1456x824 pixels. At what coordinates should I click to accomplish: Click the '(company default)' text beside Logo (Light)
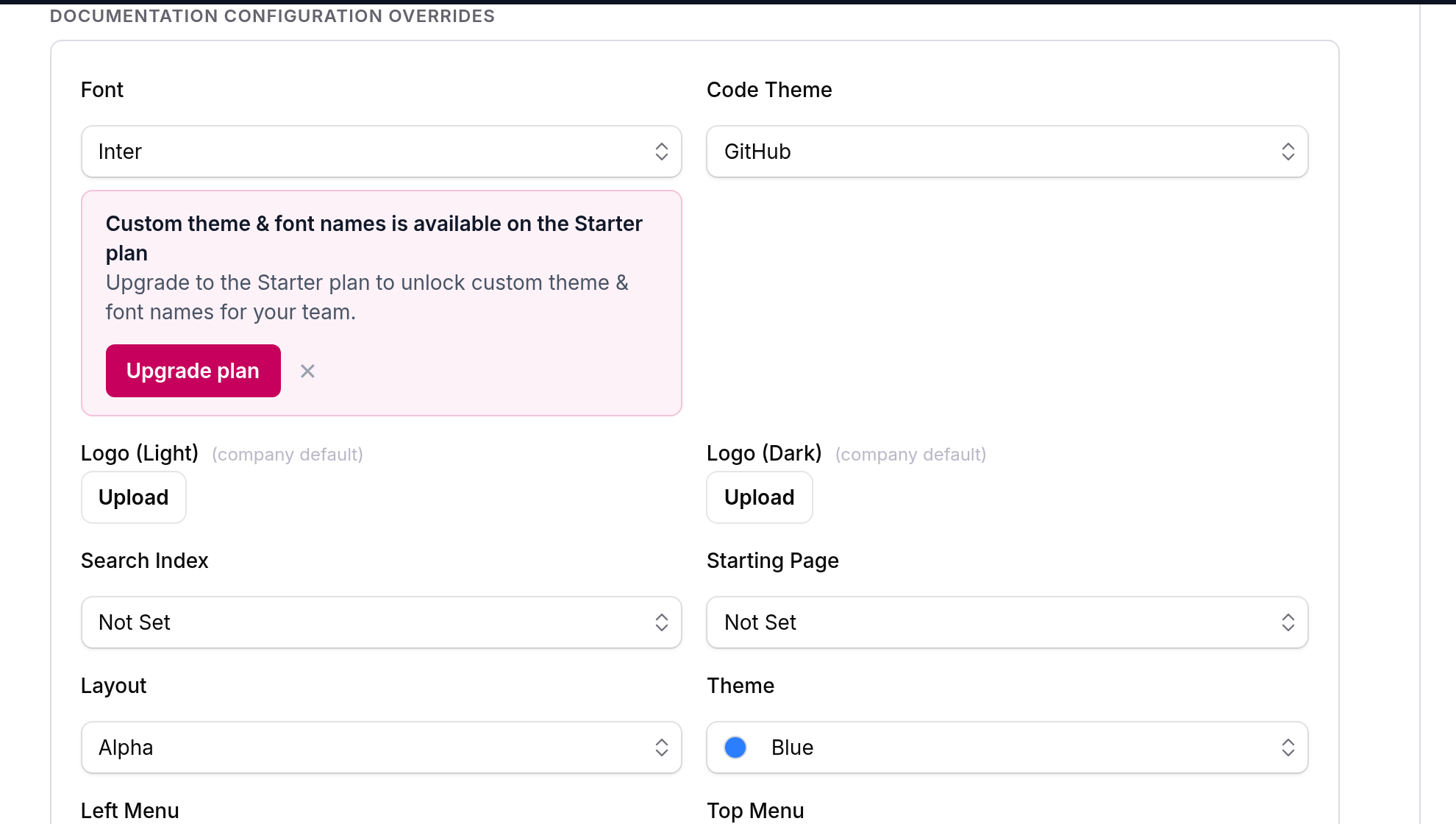[x=288, y=455]
